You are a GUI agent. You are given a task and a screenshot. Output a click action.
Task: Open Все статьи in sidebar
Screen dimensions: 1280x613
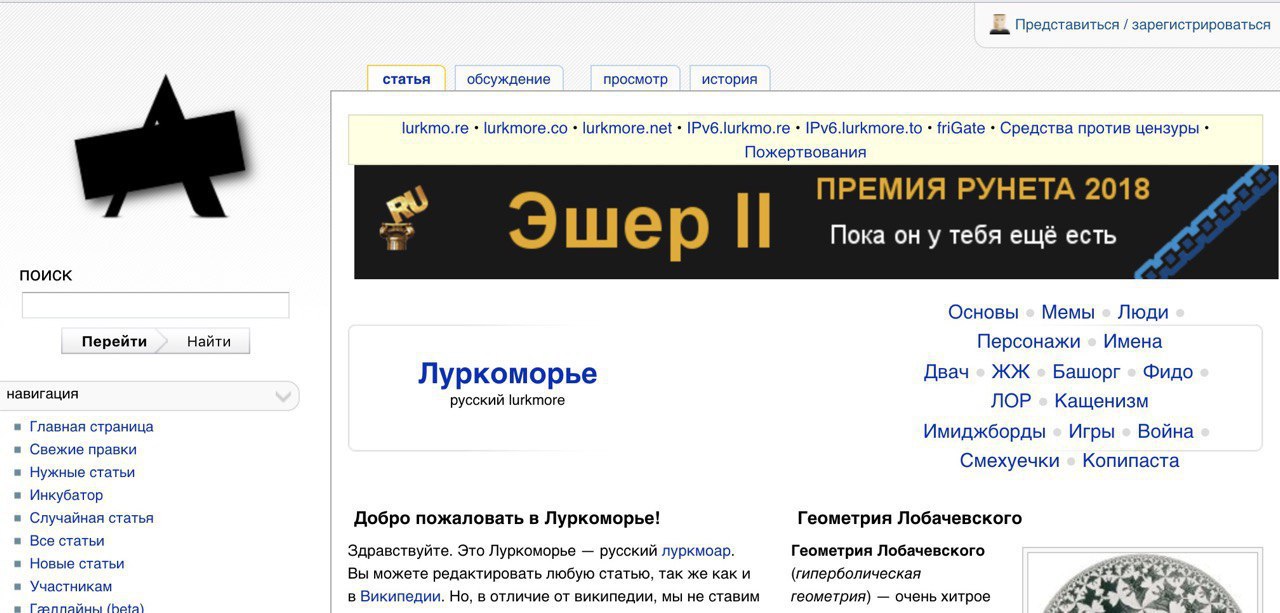pos(67,541)
